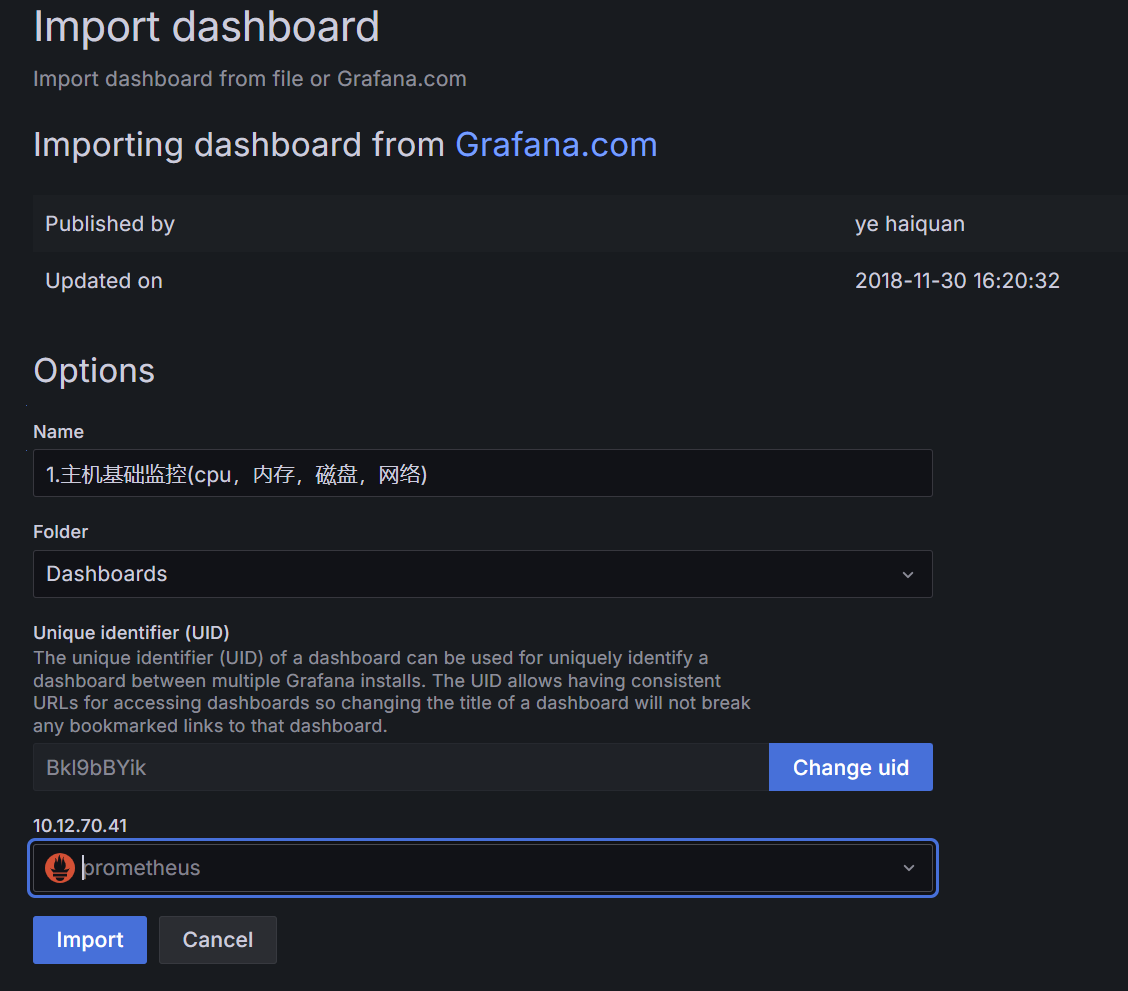
Task: Click the Prometheus flame icon
Action: [x=60, y=868]
